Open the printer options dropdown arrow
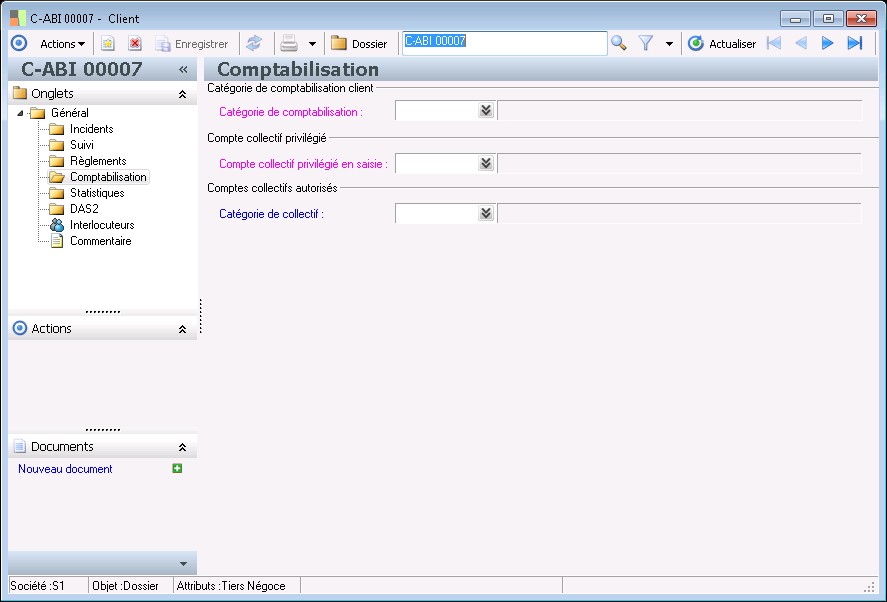This screenshot has width=887, height=602. pyautogui.click(x=312, y=44)
